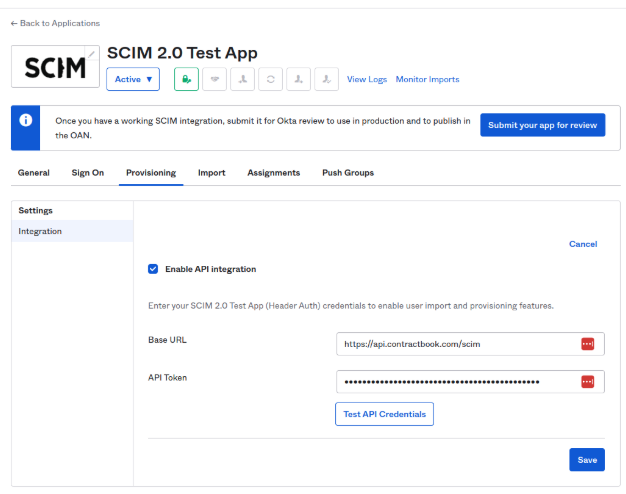Click Test API Credentials button
This screenshot has width=626, height=494.
coord(384,414)
